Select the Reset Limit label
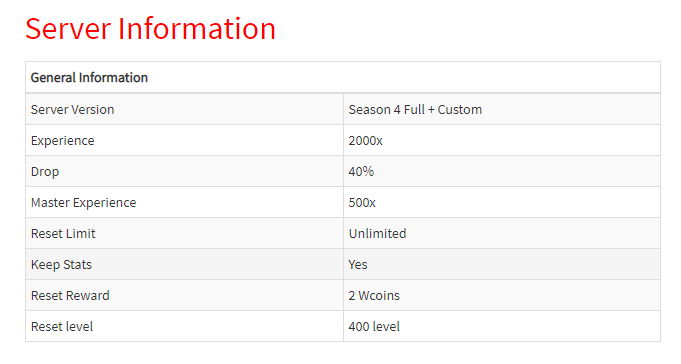This screenshot has height=364, width=681. tap(63, 234)
